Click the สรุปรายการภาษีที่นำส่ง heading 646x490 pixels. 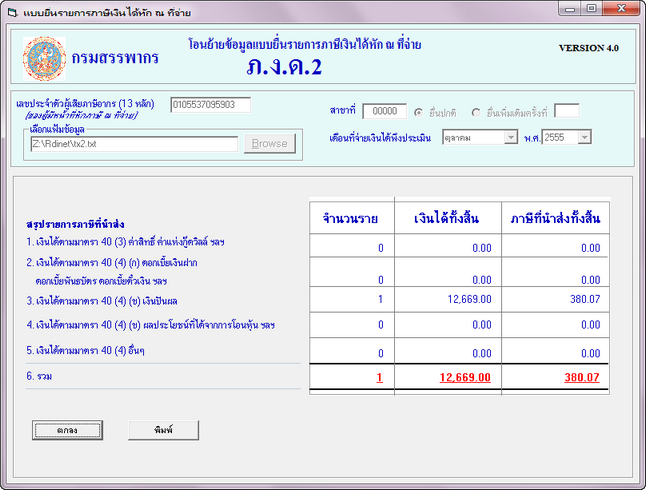[x=75, y=225]
